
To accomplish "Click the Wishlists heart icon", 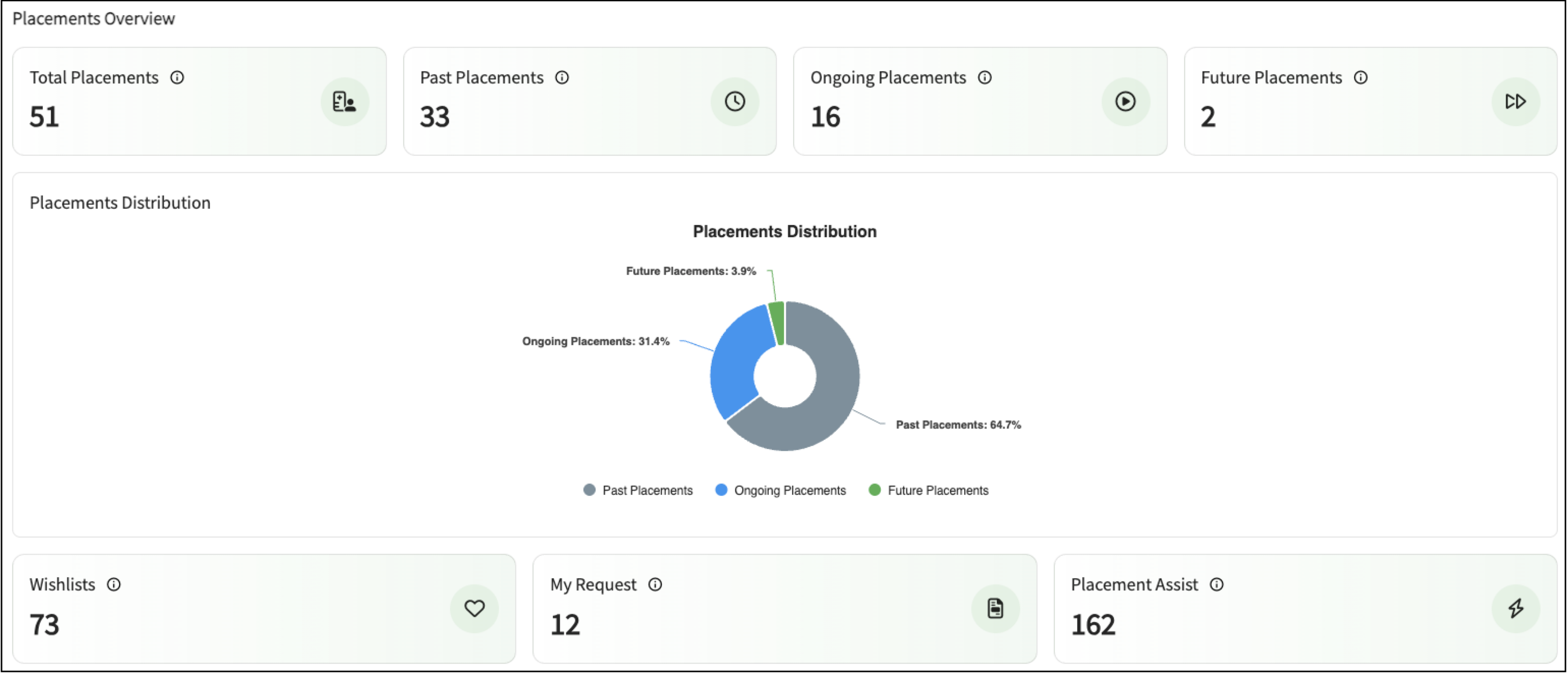I will coord(474,609).
